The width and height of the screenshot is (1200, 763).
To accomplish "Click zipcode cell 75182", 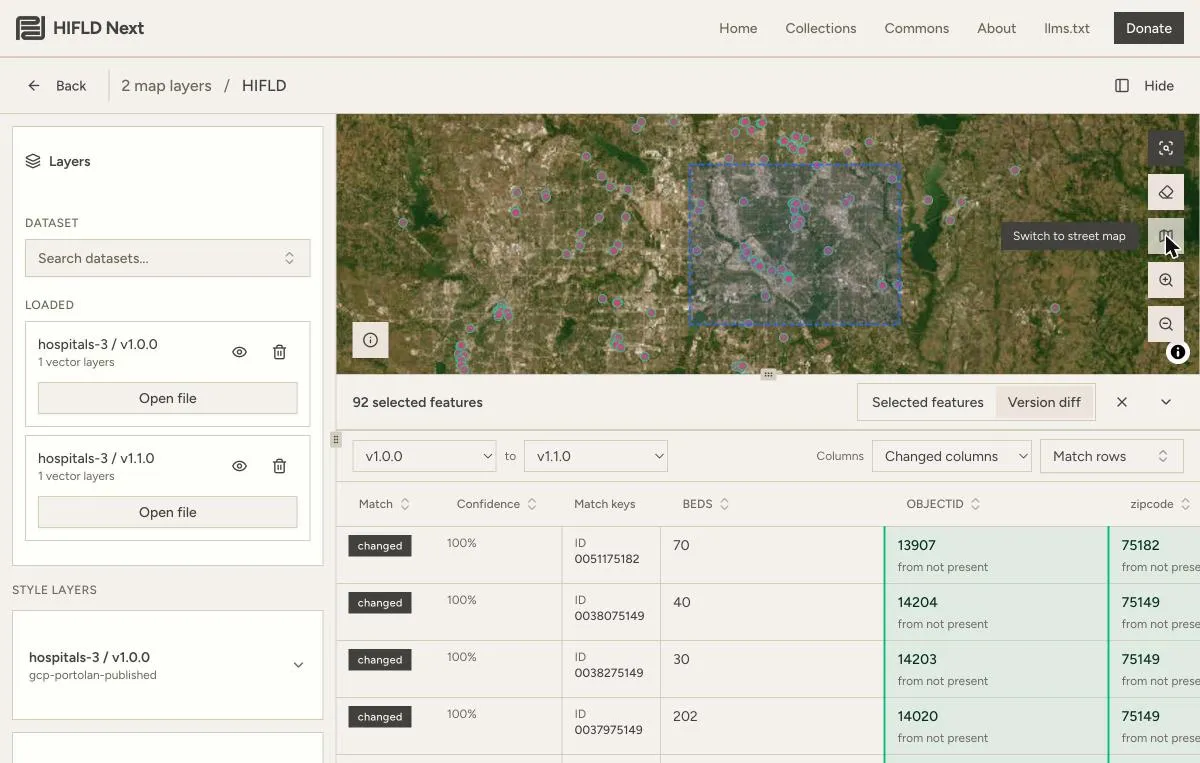I will tap(1155, 555).
